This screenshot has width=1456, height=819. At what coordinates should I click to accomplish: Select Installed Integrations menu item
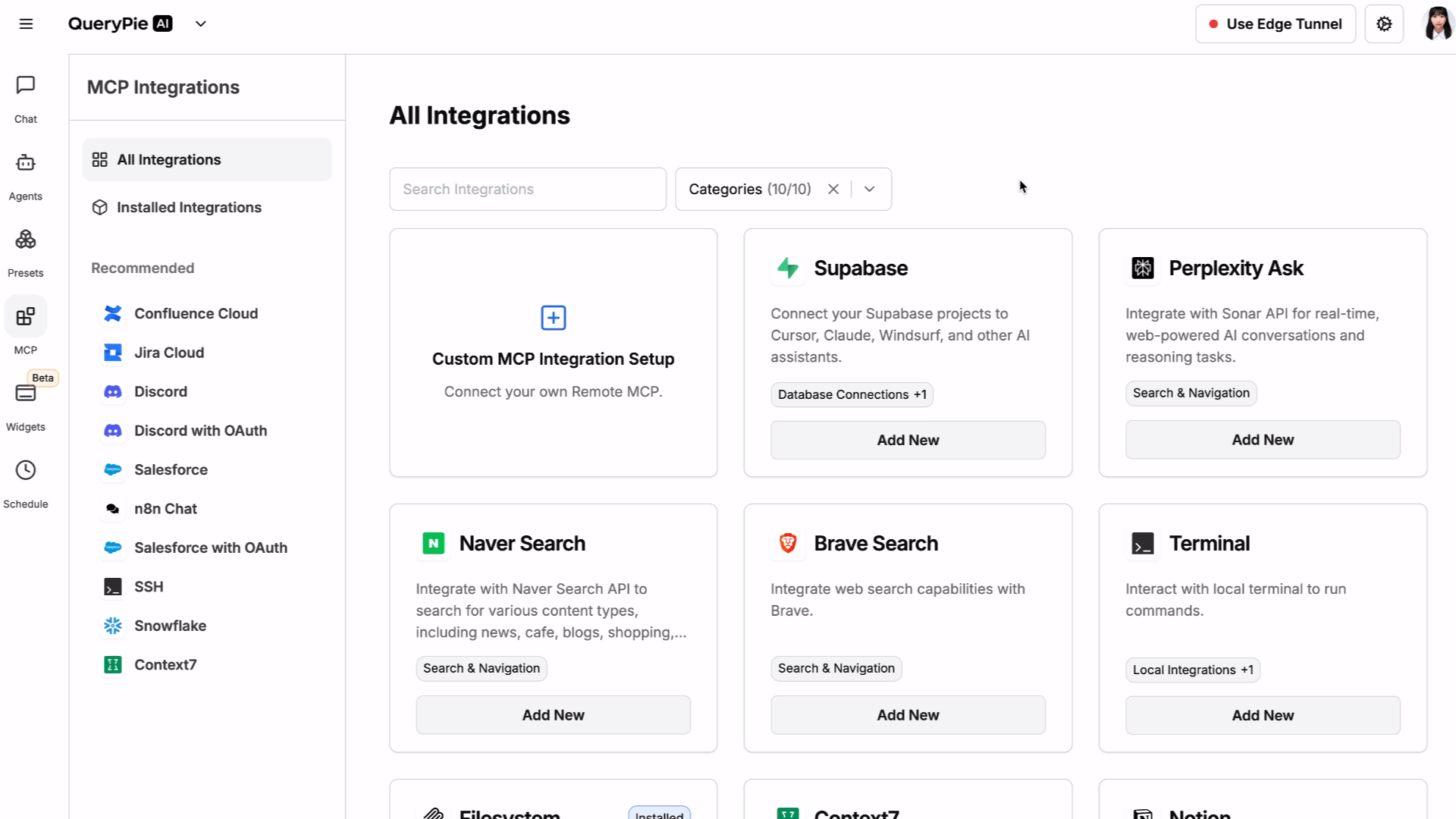tap(189, 208)
